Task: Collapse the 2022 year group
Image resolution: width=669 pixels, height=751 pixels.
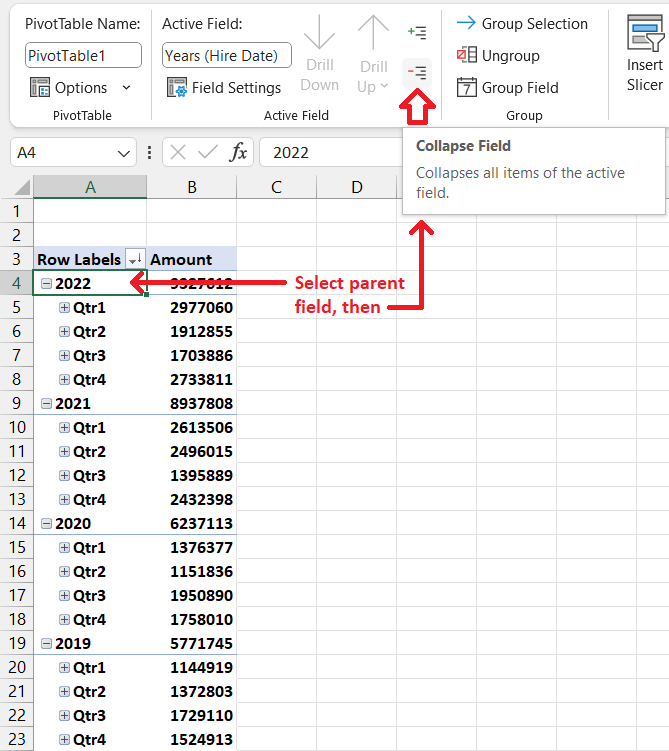Action: (46, 284)
